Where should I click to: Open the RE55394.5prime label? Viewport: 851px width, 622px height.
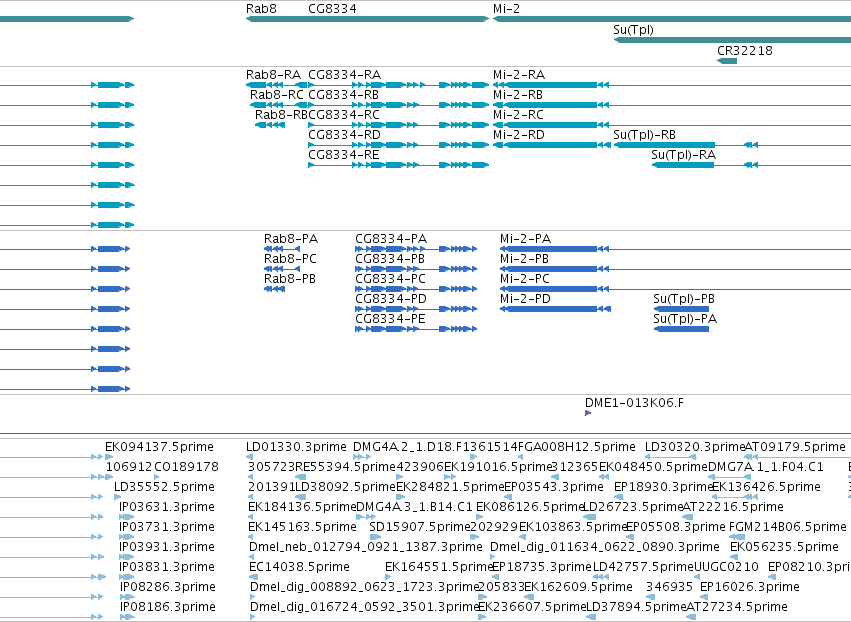pos(345,467)
